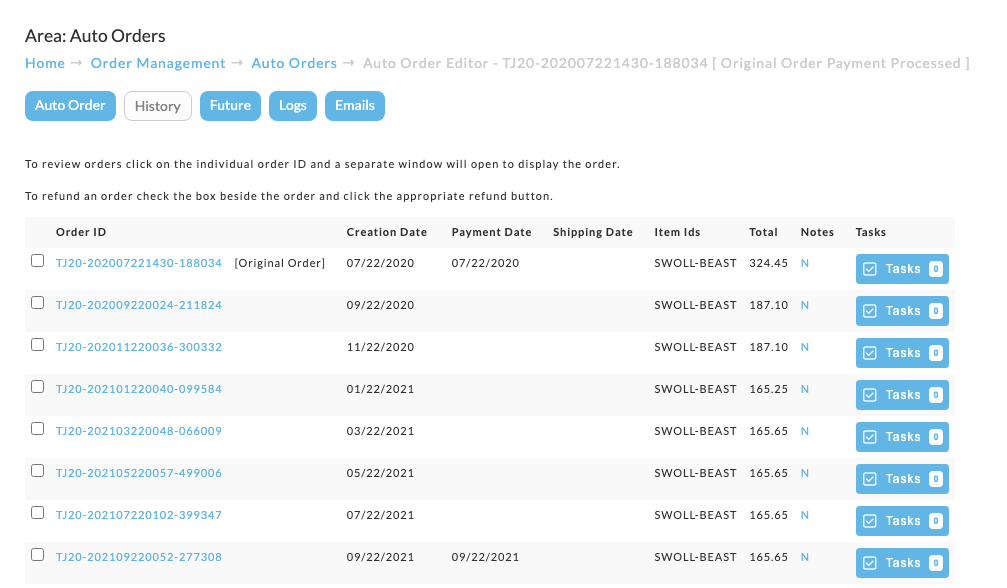Check the box for order TJ20-202109220052-277308
This screenshot has width=1007, height=588.
click(x=37, y=555)
